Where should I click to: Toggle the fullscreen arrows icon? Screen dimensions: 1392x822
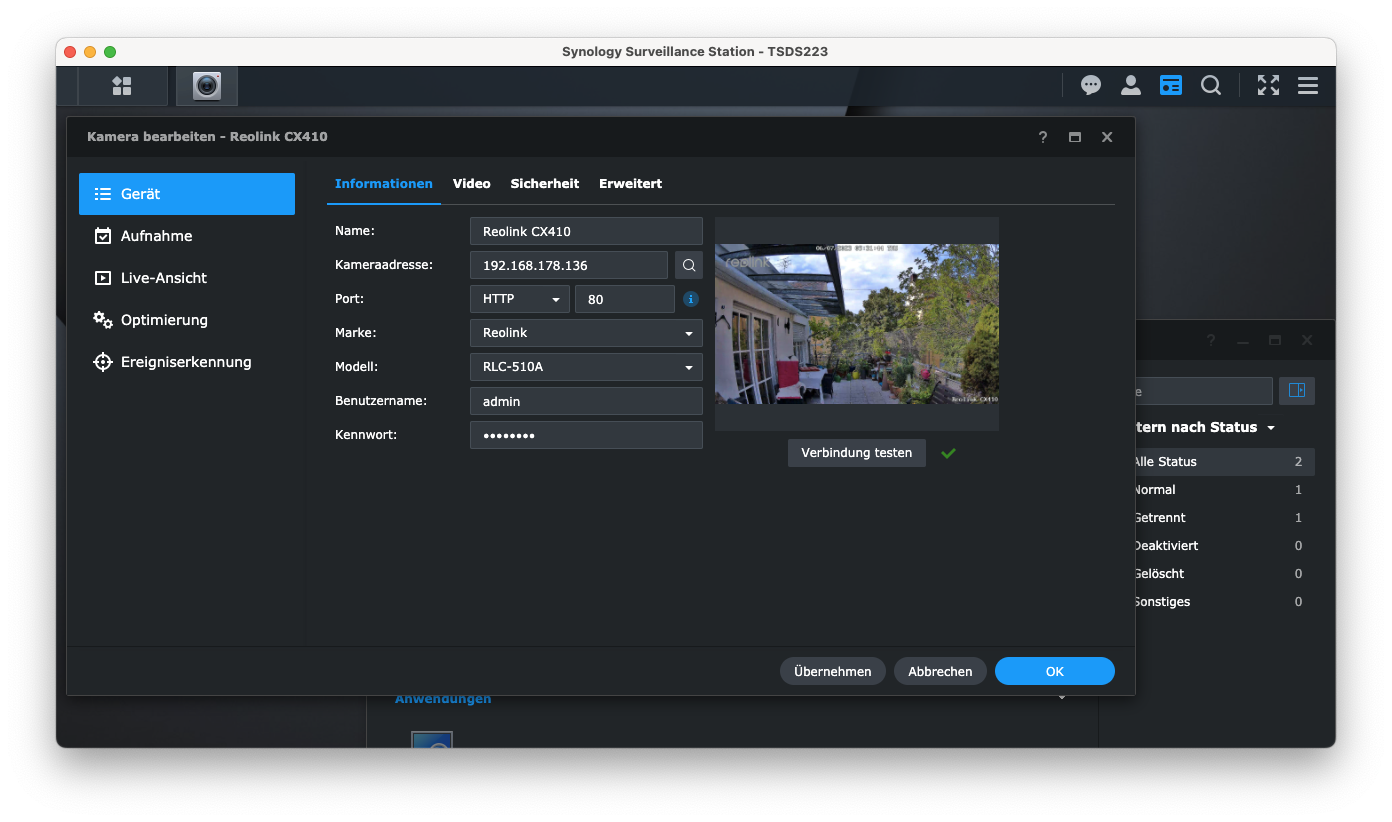(x=1268, y=86)
